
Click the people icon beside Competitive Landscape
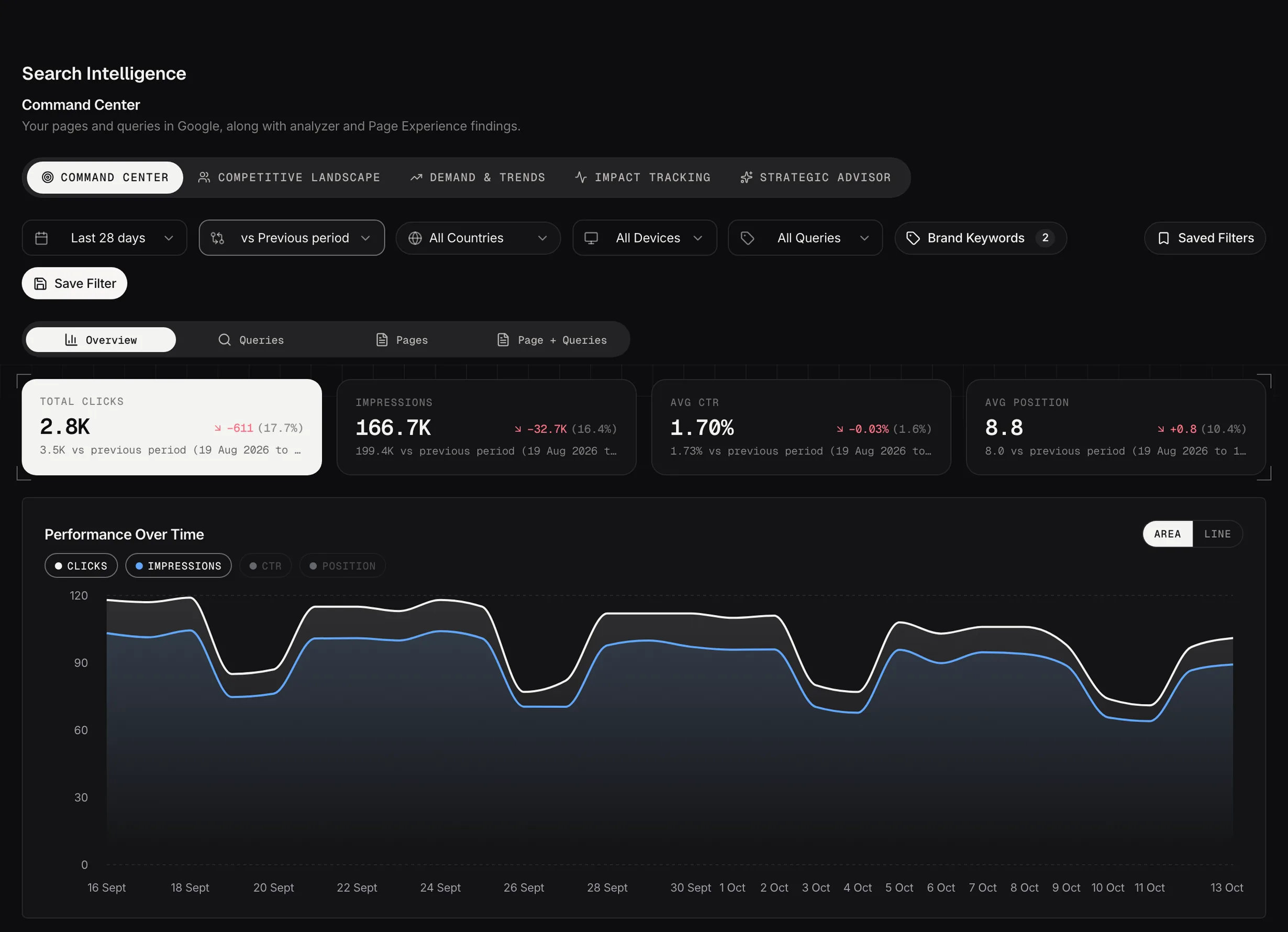[204, 177]
